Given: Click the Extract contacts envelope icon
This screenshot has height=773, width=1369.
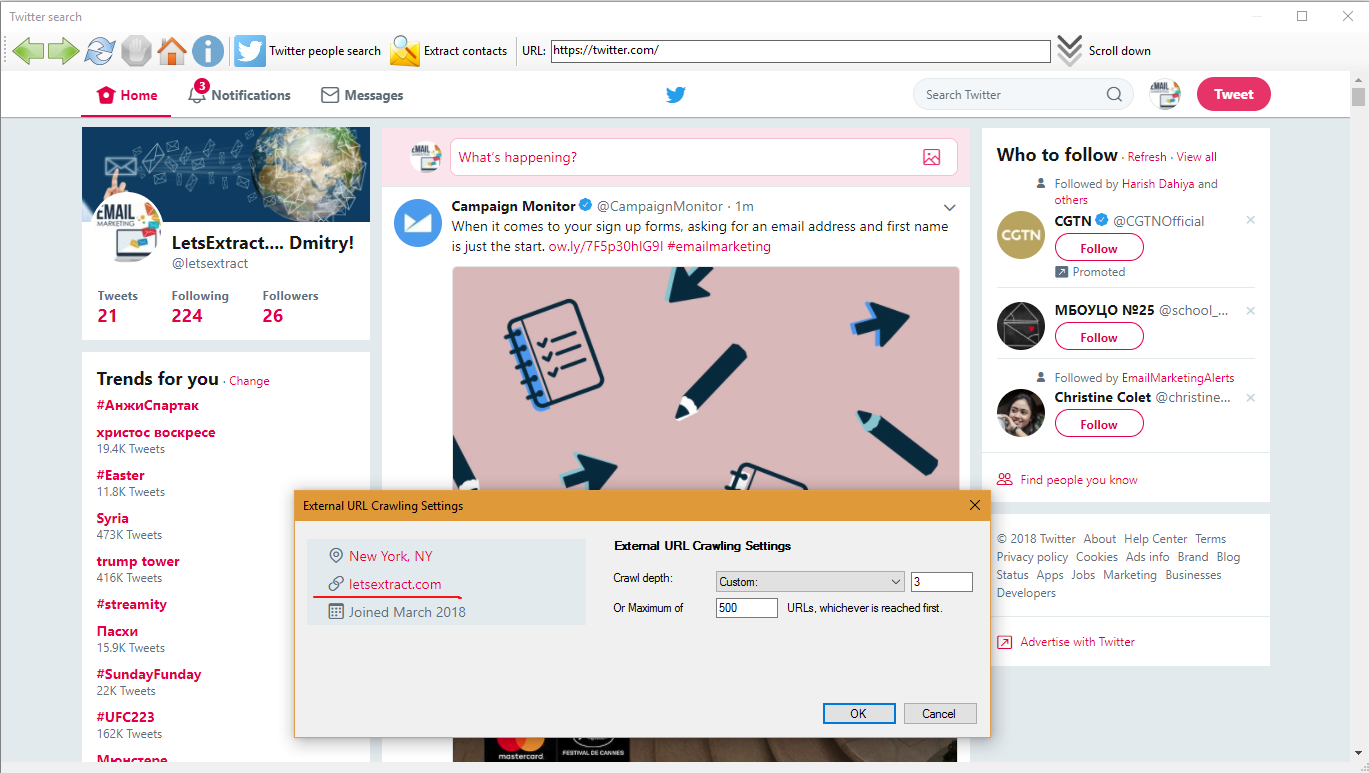Looking at the screenshot, I should (x=405, y=51).
